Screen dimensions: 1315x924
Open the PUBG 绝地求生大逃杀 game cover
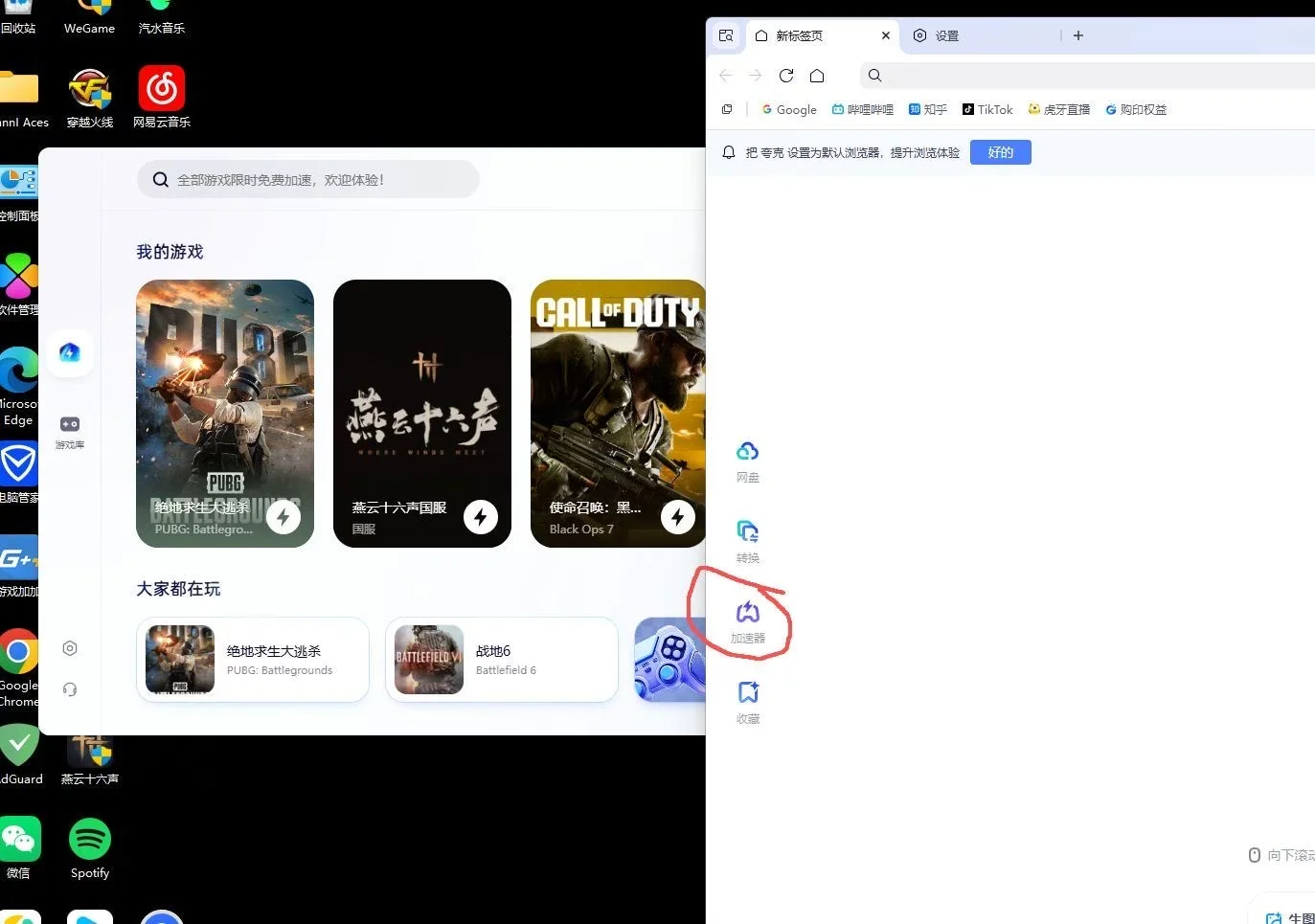(225, 414)
